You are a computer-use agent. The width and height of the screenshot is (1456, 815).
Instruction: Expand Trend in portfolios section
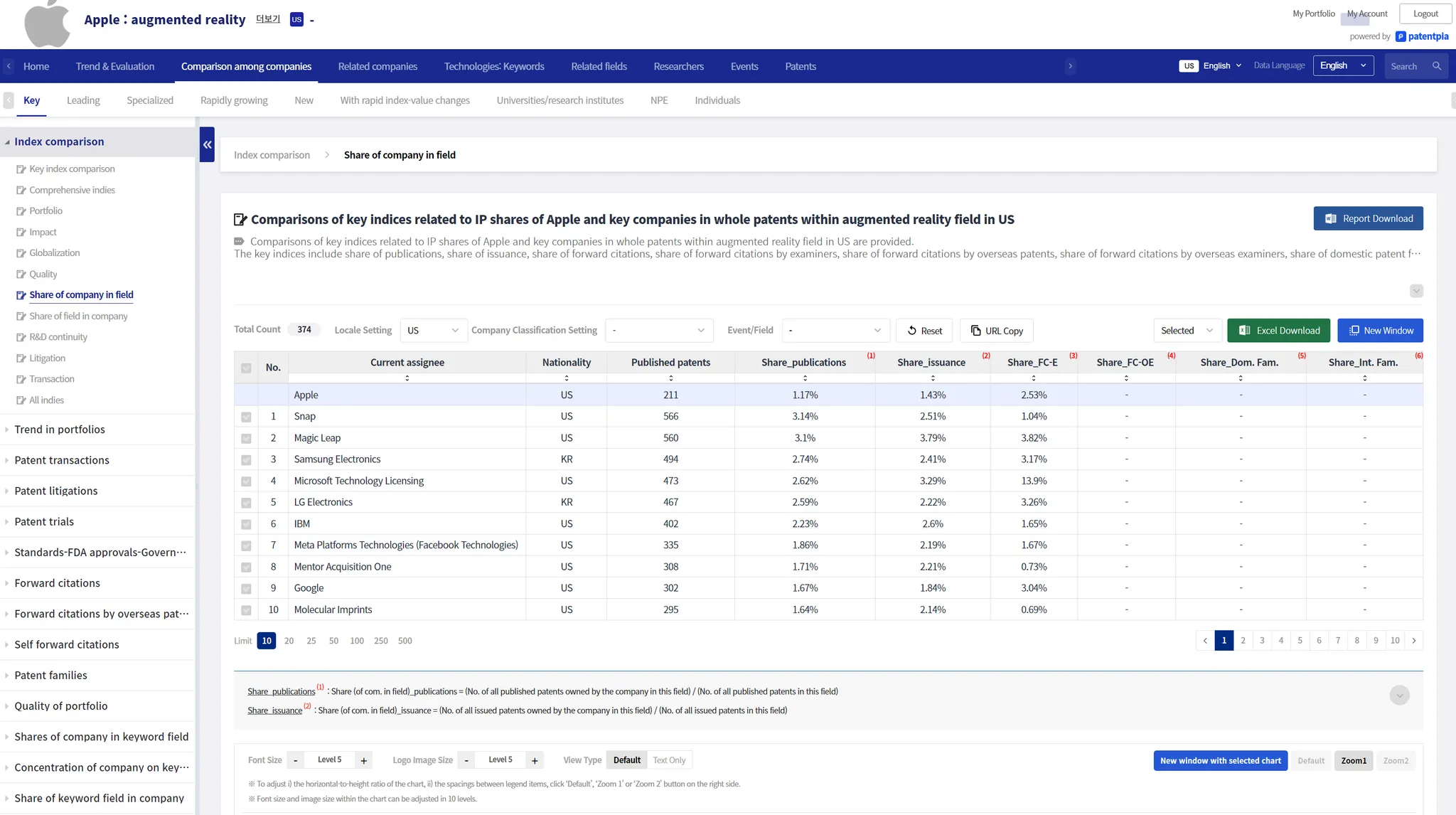pos(60,430)
